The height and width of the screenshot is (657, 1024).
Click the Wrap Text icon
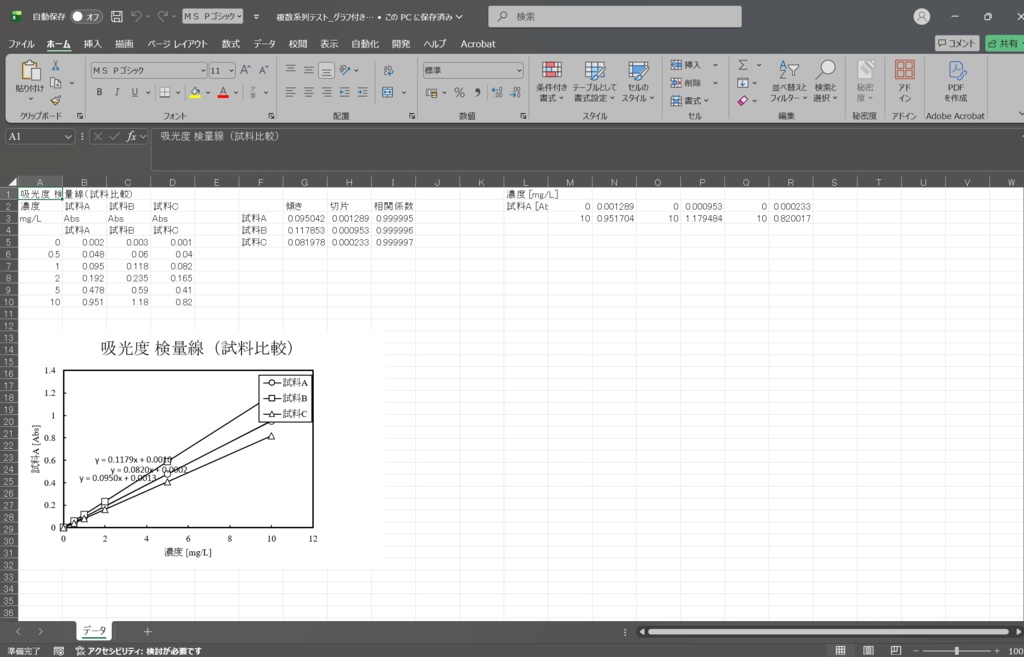coord(388,71)
